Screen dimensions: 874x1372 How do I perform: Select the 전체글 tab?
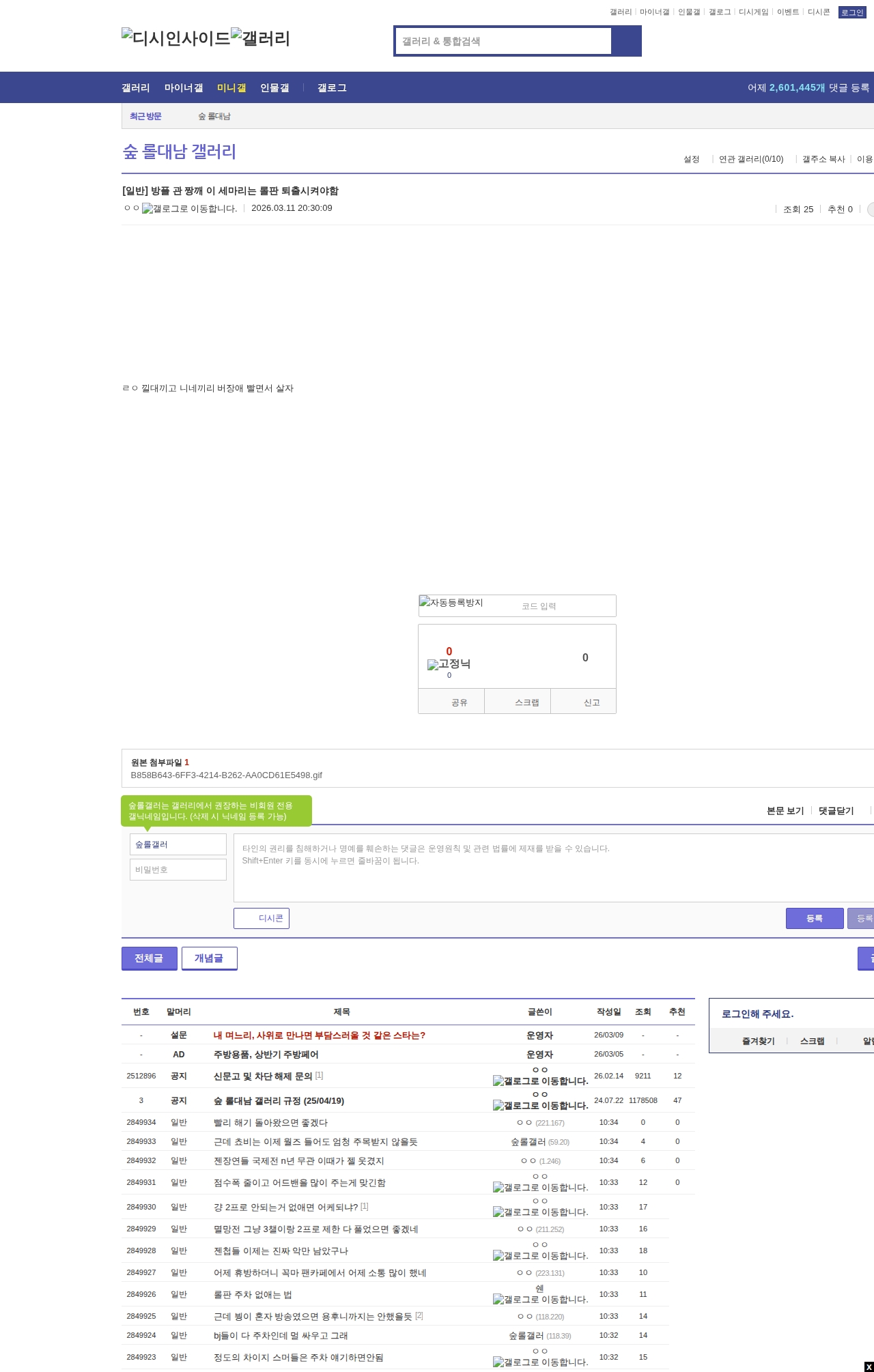pyautogui.click(x=149, y=958)
